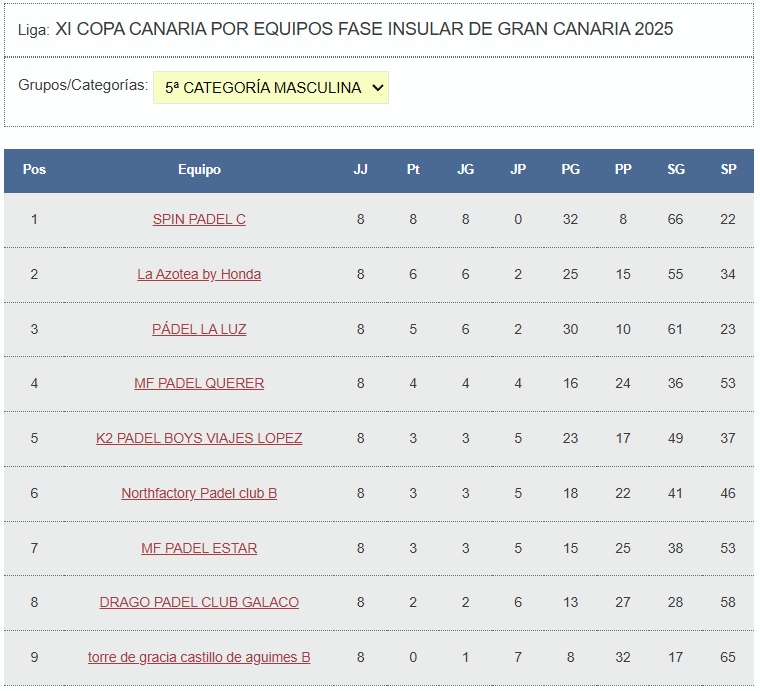
Task: Click the PG column header
Action: click(570, 170)
